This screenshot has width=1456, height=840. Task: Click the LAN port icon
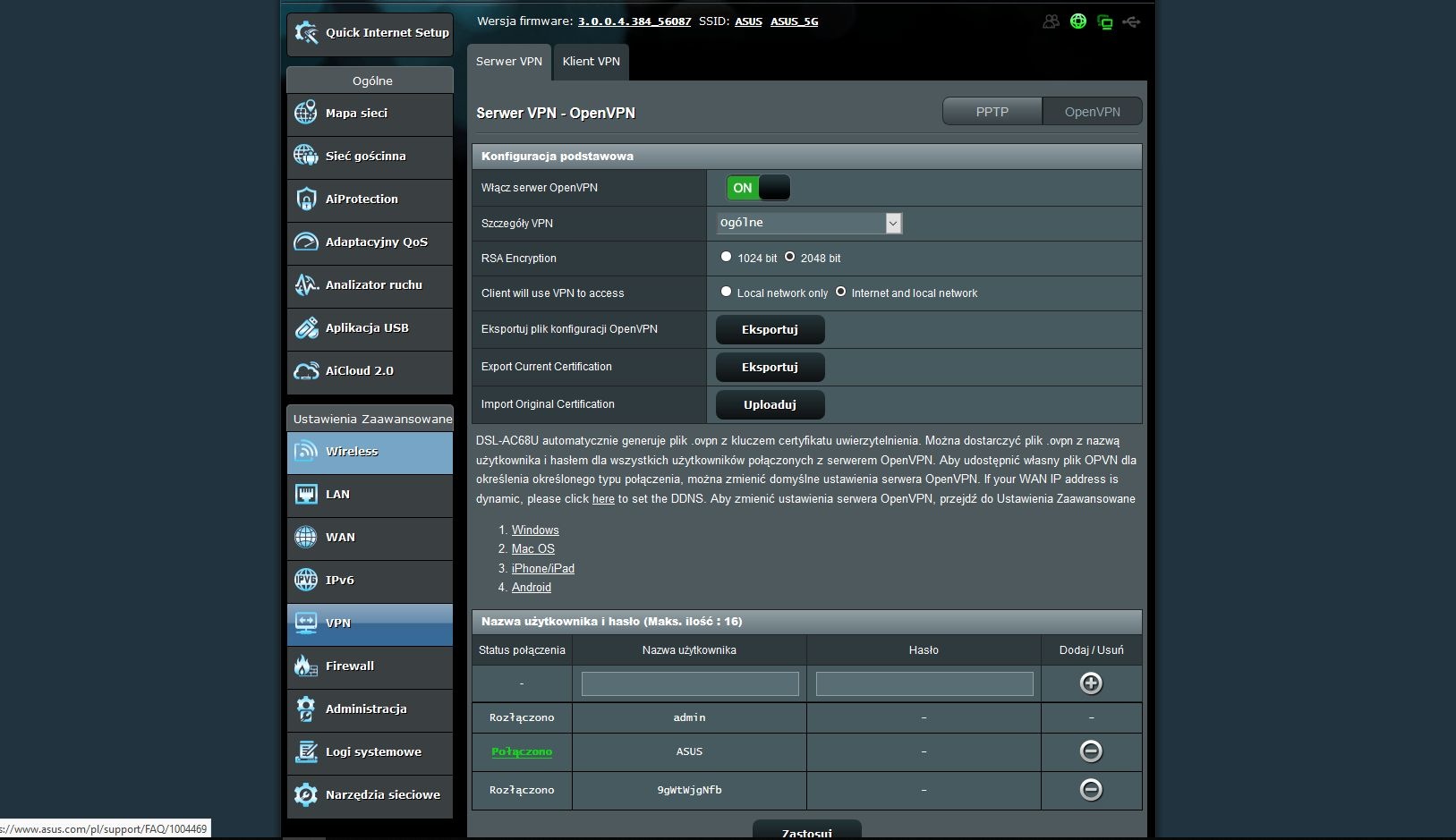click(x=306, y=494)
